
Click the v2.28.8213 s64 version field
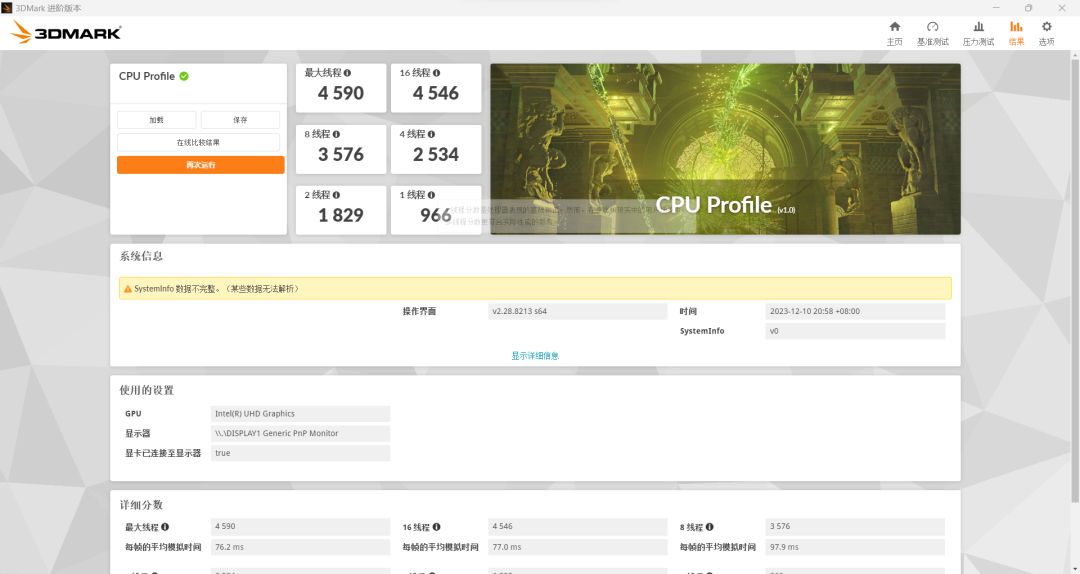(578, 311)
